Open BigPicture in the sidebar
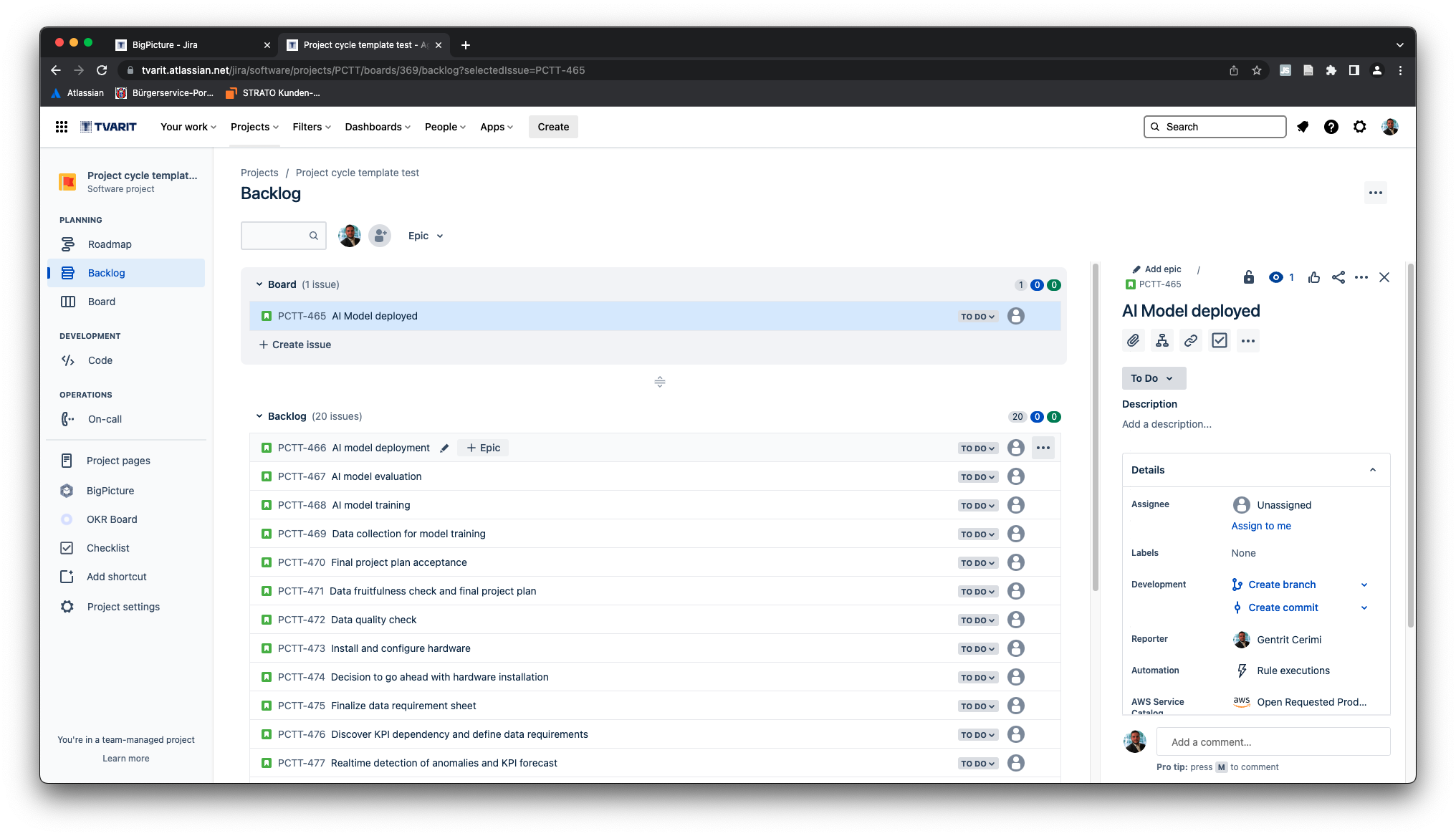Screen dimensions: 1456x836 tap(126, 491)
